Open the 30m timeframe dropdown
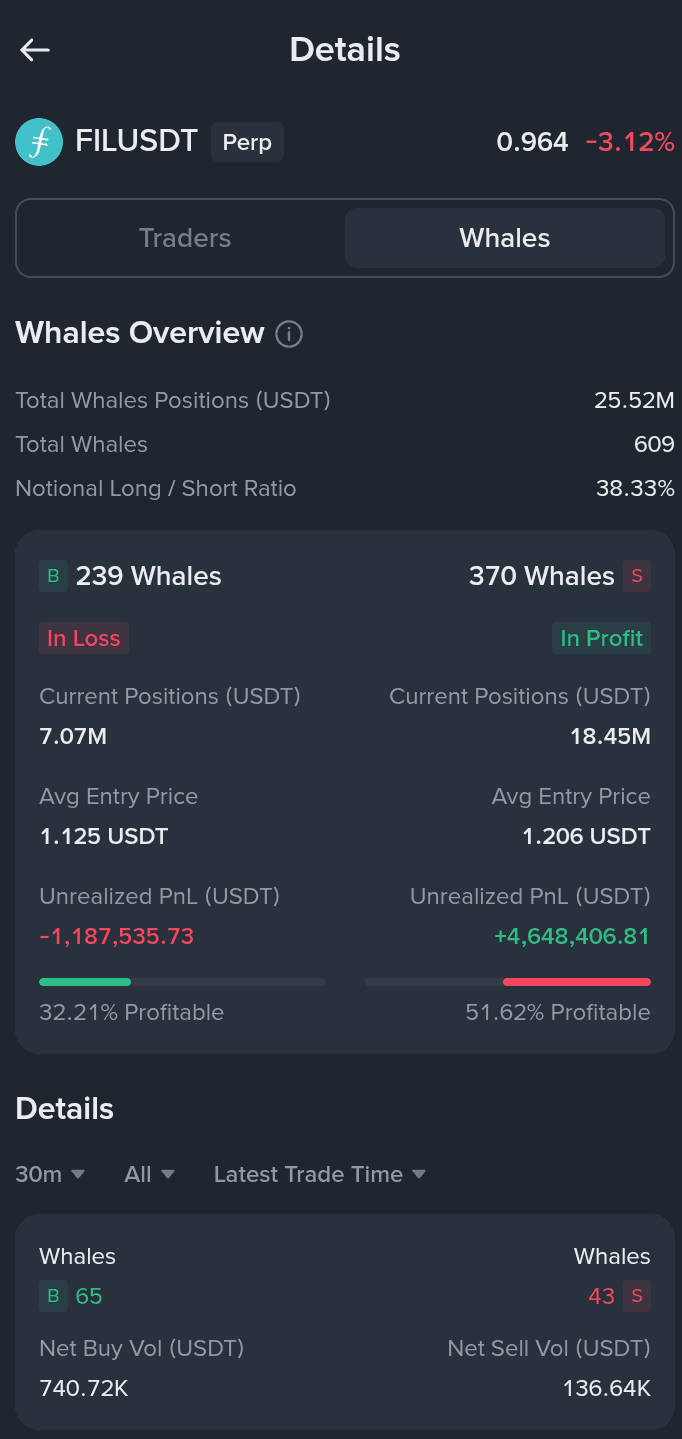The image size is (682, 1439). (50, 1174)
